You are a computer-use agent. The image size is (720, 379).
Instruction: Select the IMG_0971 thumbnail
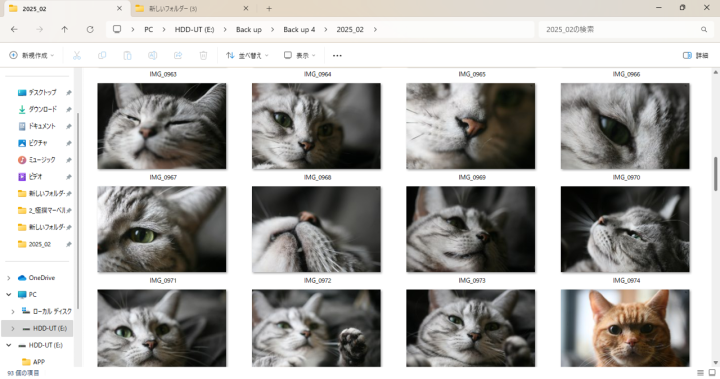pyautogui.click(x=162, y=229)
